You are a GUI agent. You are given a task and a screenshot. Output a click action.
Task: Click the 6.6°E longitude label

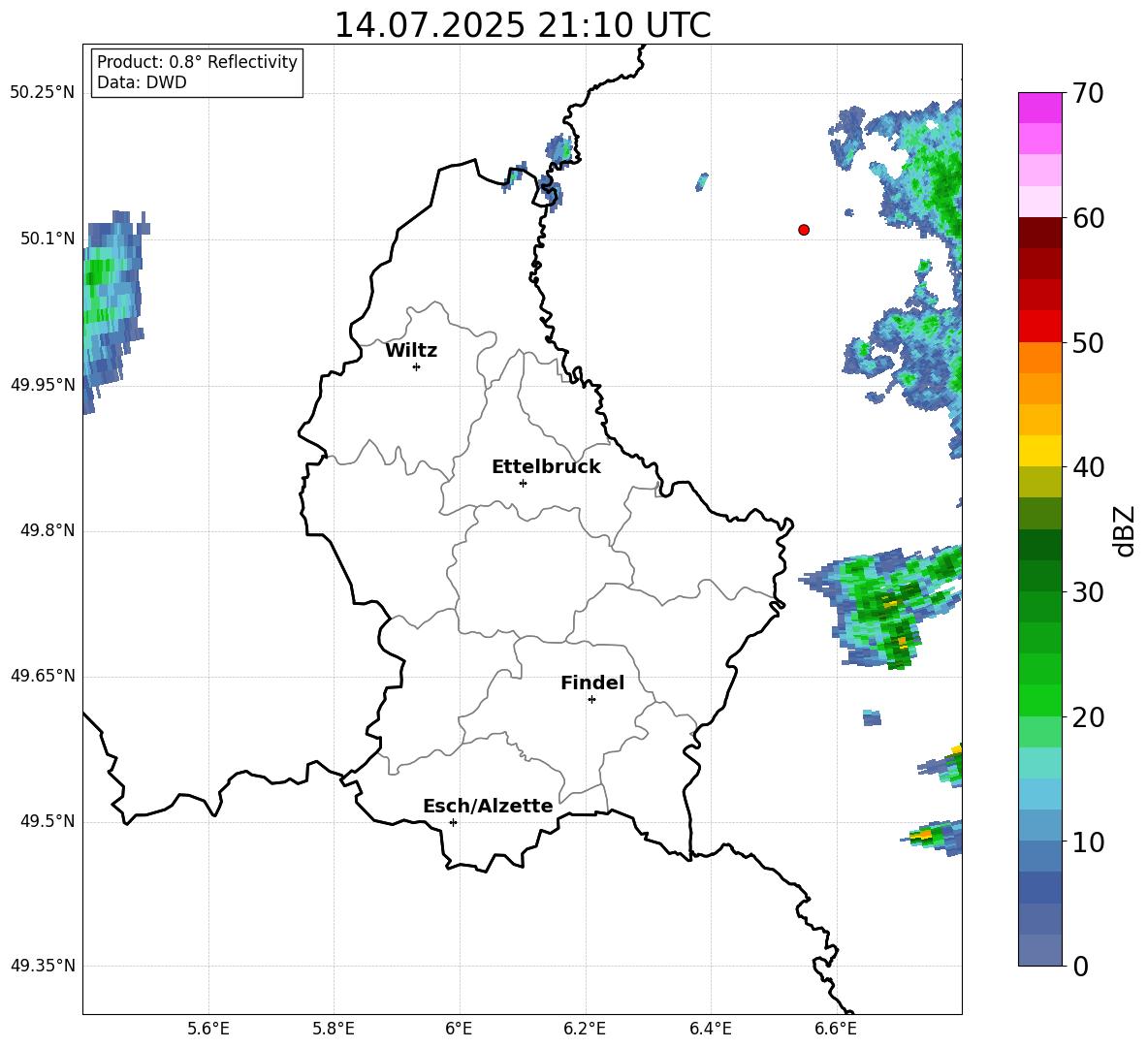pos(836,1029)
